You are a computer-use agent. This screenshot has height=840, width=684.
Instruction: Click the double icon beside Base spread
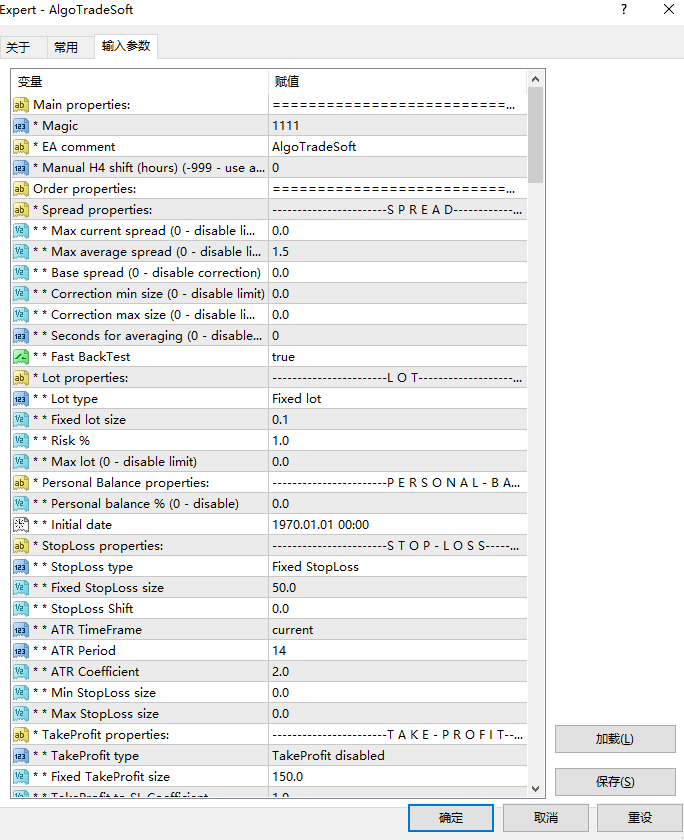pos(20,273)
